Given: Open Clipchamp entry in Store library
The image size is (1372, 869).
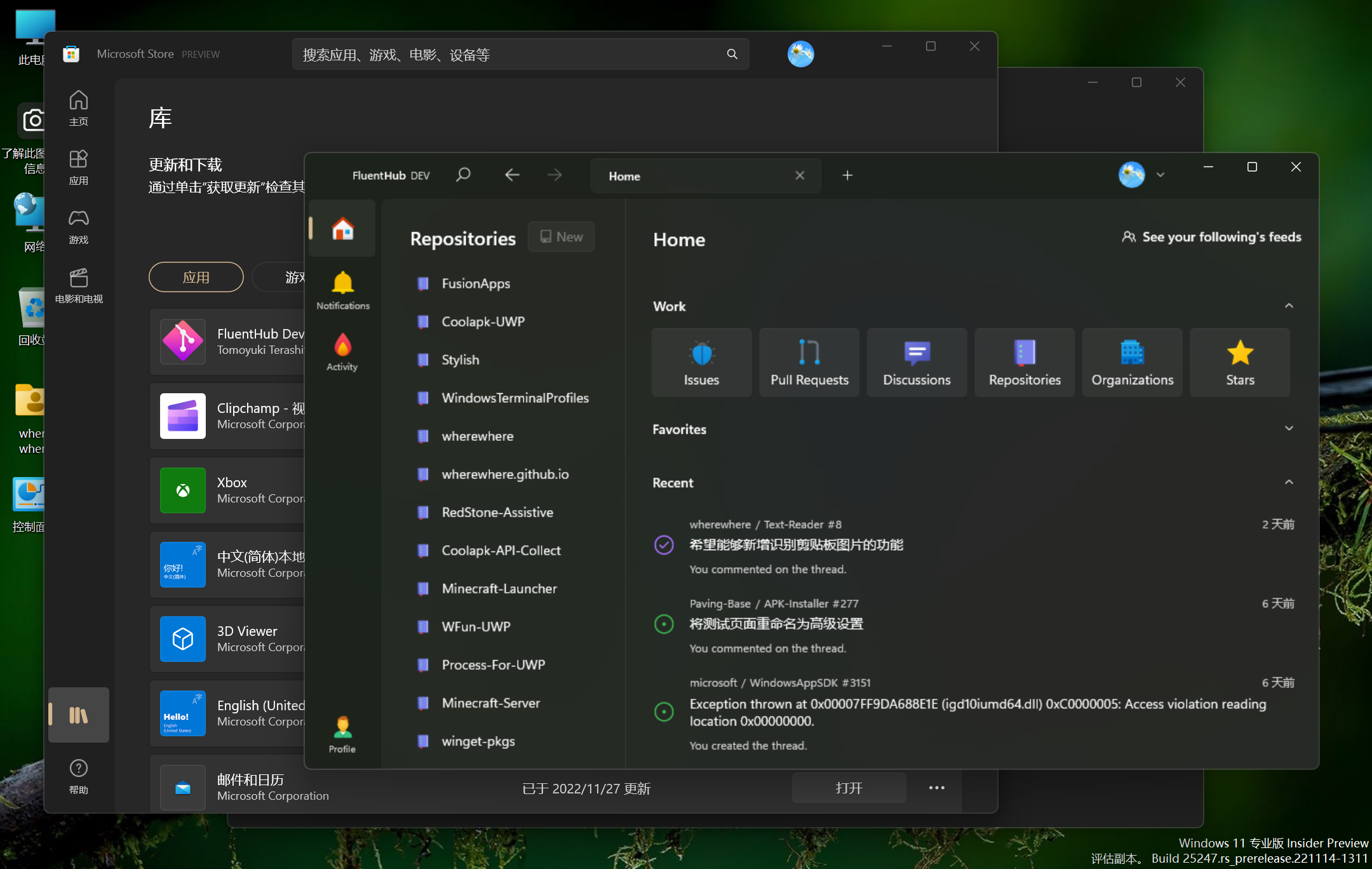Looking at the screenshot, I should [227, 416].
